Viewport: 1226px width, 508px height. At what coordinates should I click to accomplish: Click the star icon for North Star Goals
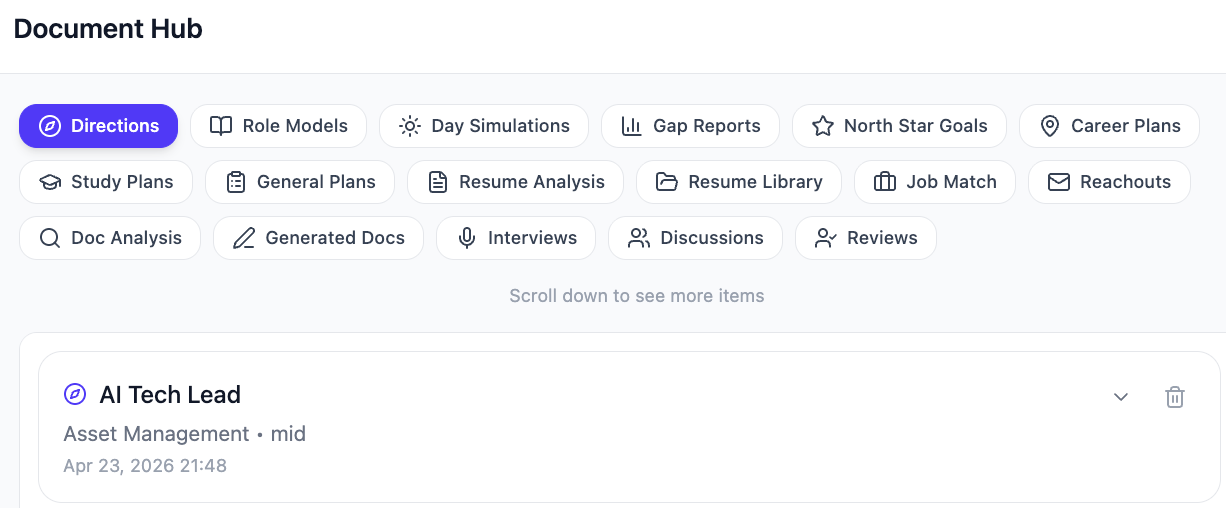(823, 126)
